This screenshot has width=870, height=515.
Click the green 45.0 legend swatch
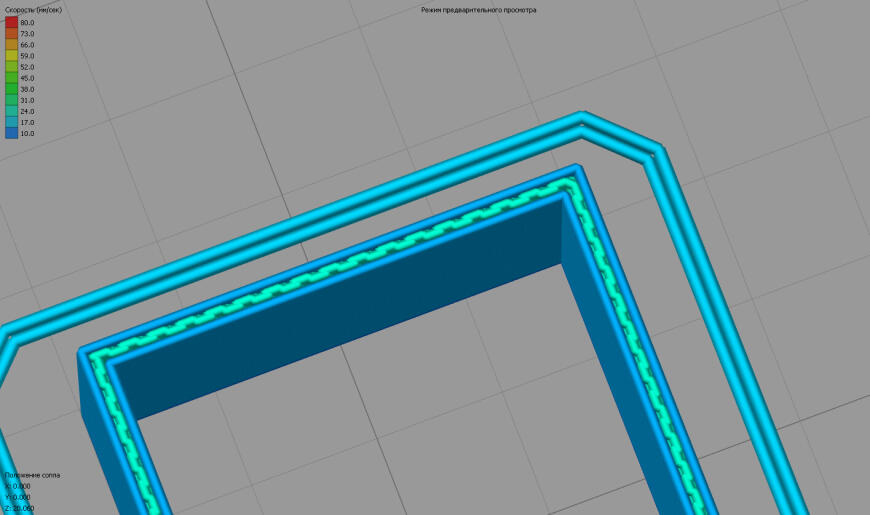[11, 78]
